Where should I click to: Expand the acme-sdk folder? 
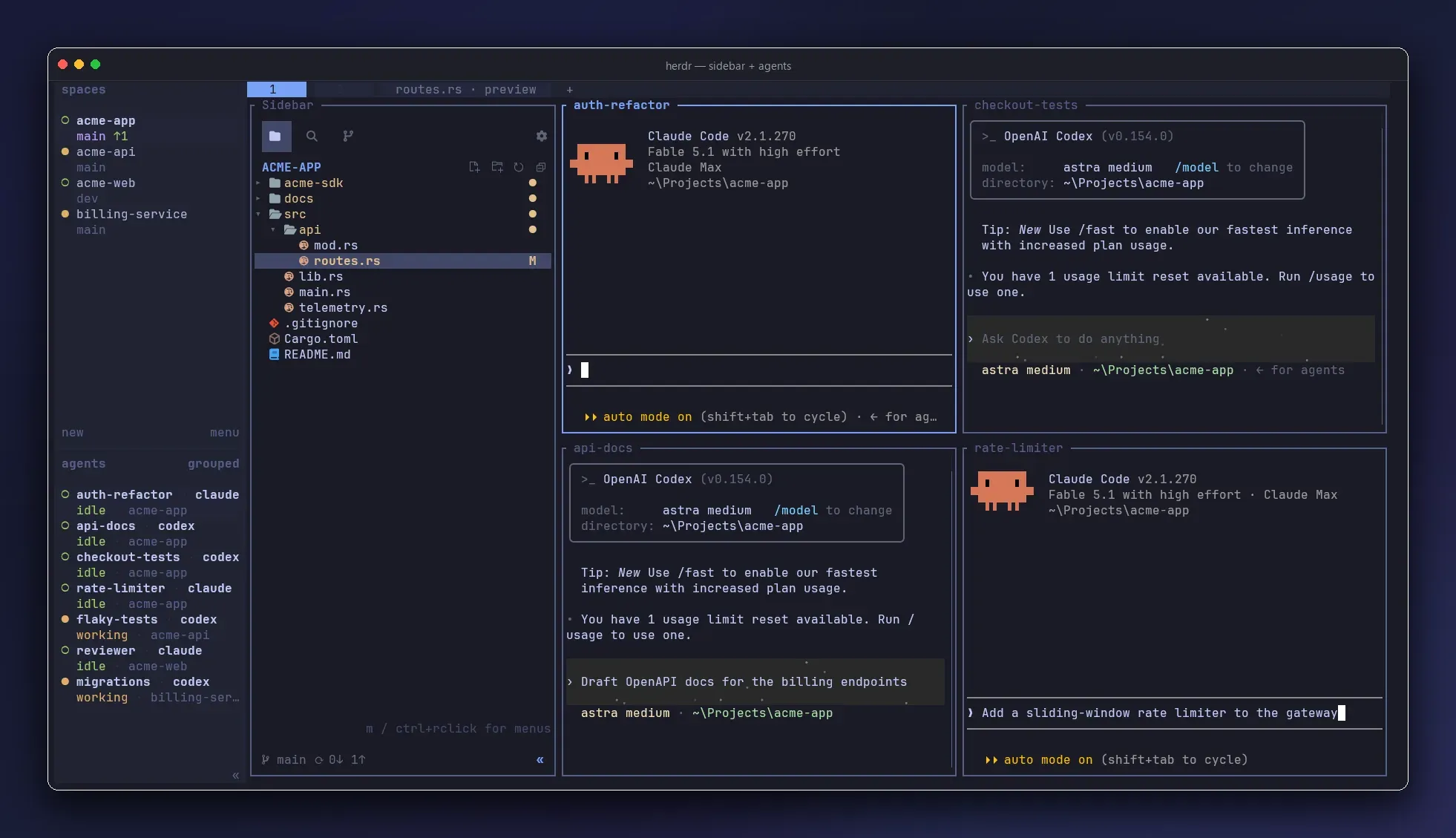coord(258,183)
